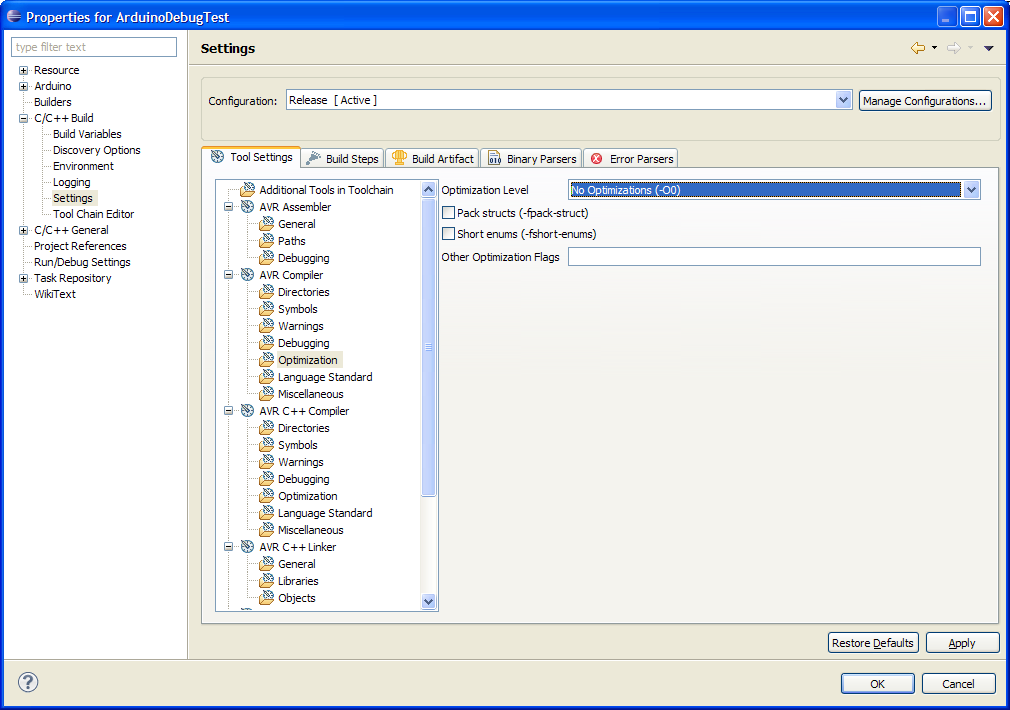Image resolution: width=1010 pixels, height=710 pixels.
Task: Collapse the C/C++ Build tree node
Action: pos(24,118)
